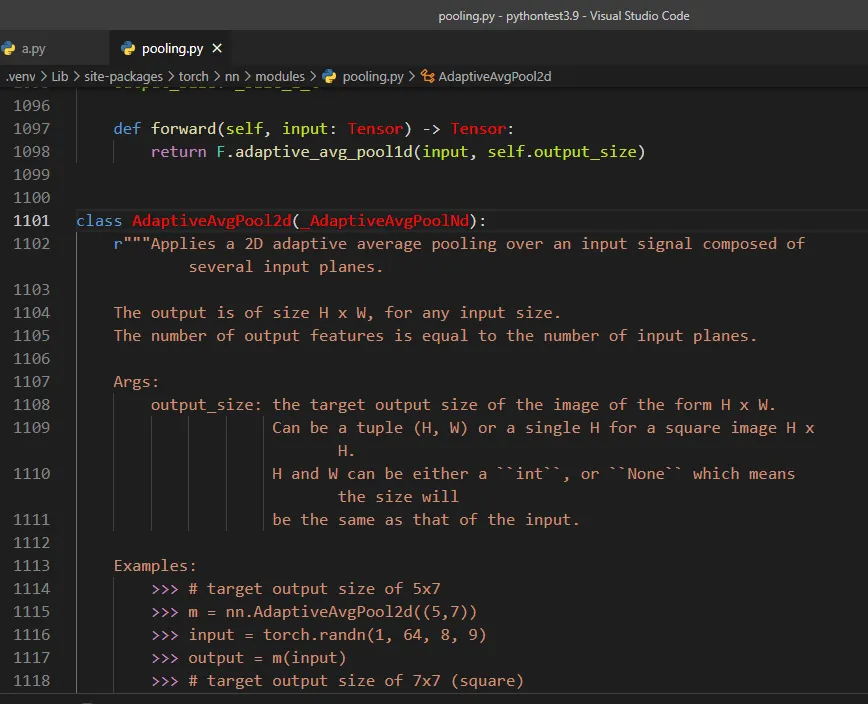This screenshot has height=704, width=868.
Task: Open modules breadcrumb segment
Action: click(x=280, y=76)
